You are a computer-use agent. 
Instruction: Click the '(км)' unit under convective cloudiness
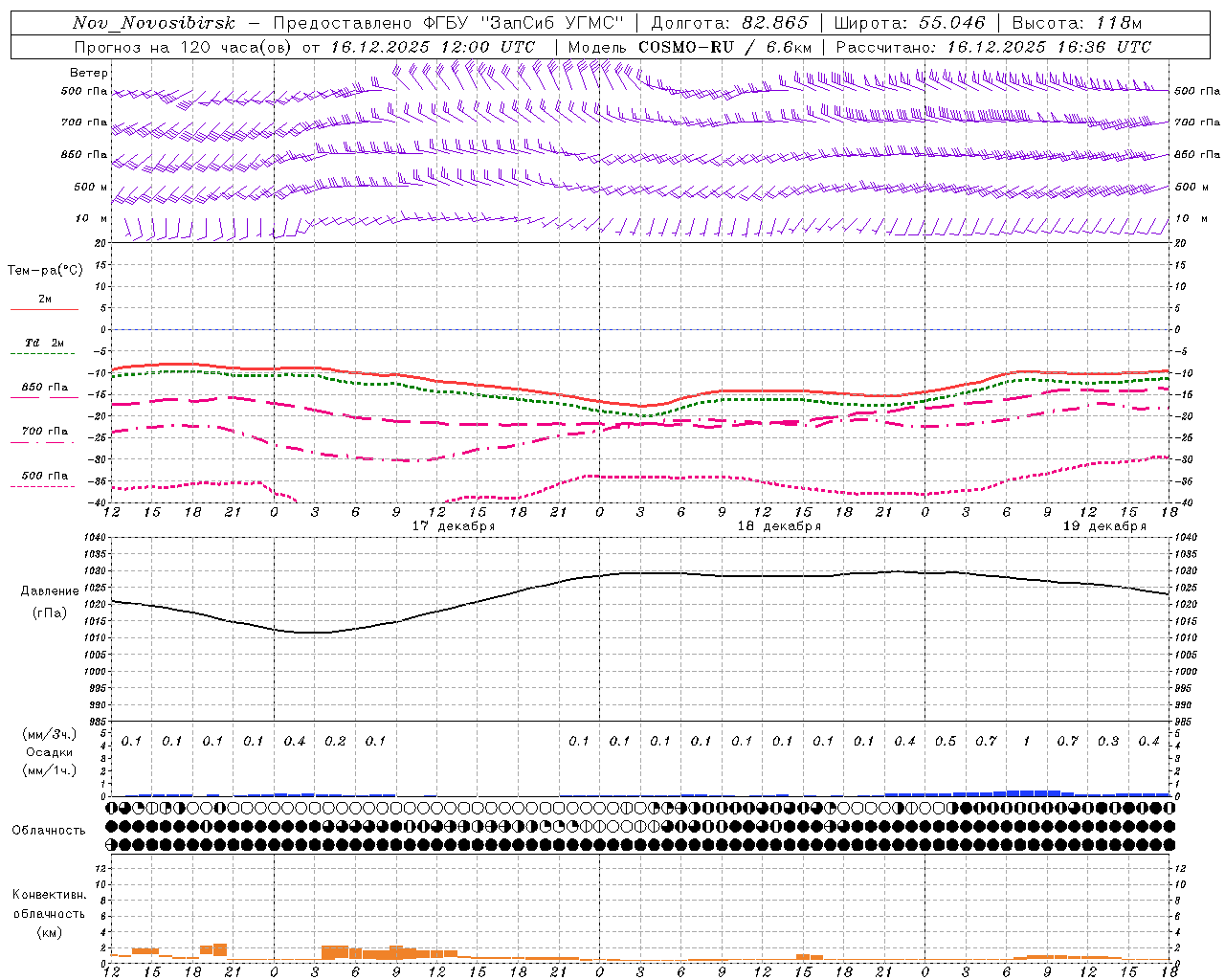[49, 932]
